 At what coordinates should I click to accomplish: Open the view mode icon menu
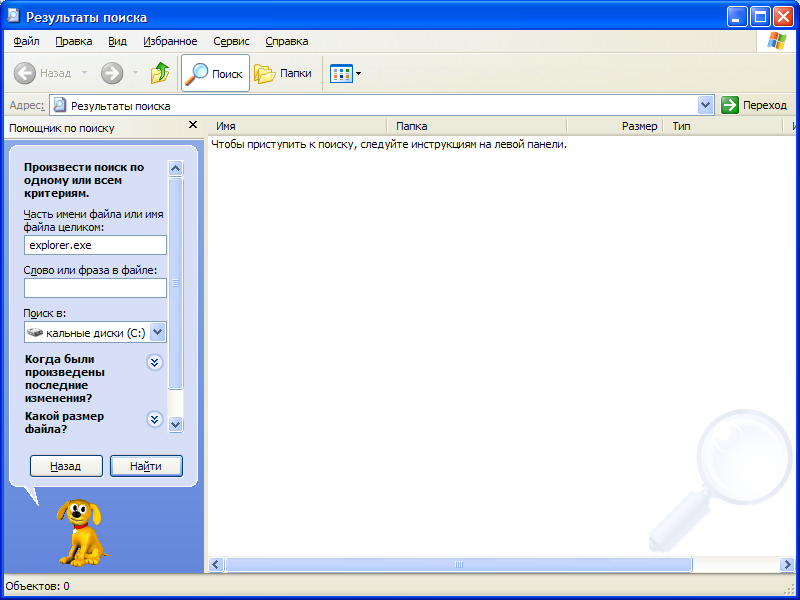(341, 73)
